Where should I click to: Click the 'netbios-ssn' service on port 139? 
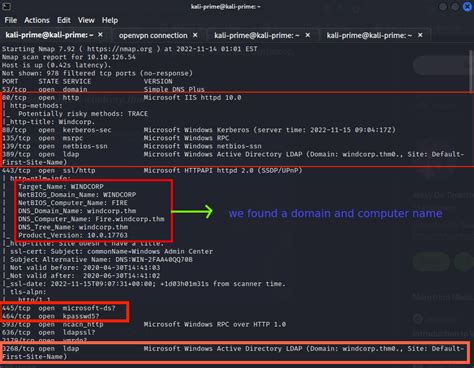[x=85, y=146]
